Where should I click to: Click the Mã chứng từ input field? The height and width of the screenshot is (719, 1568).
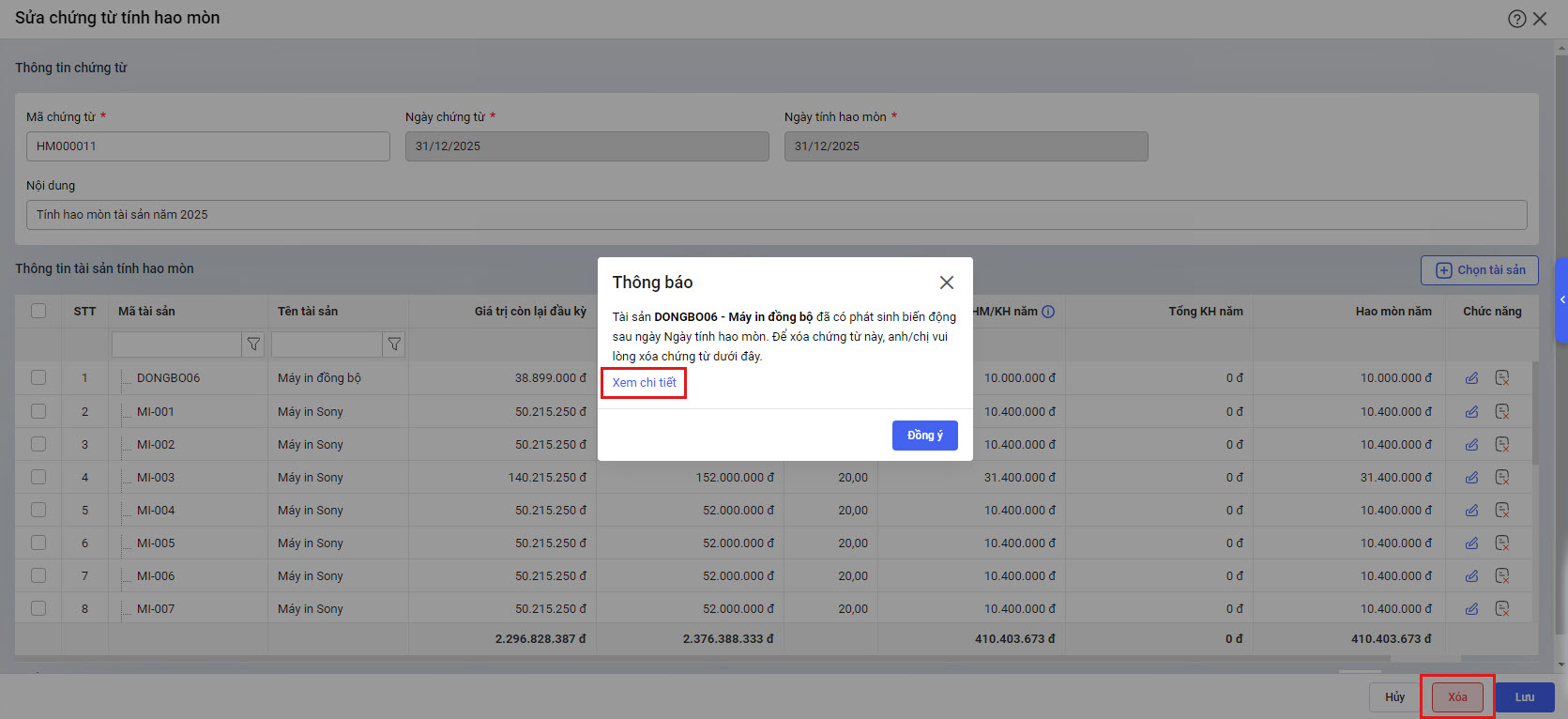(x=207, y=146)
